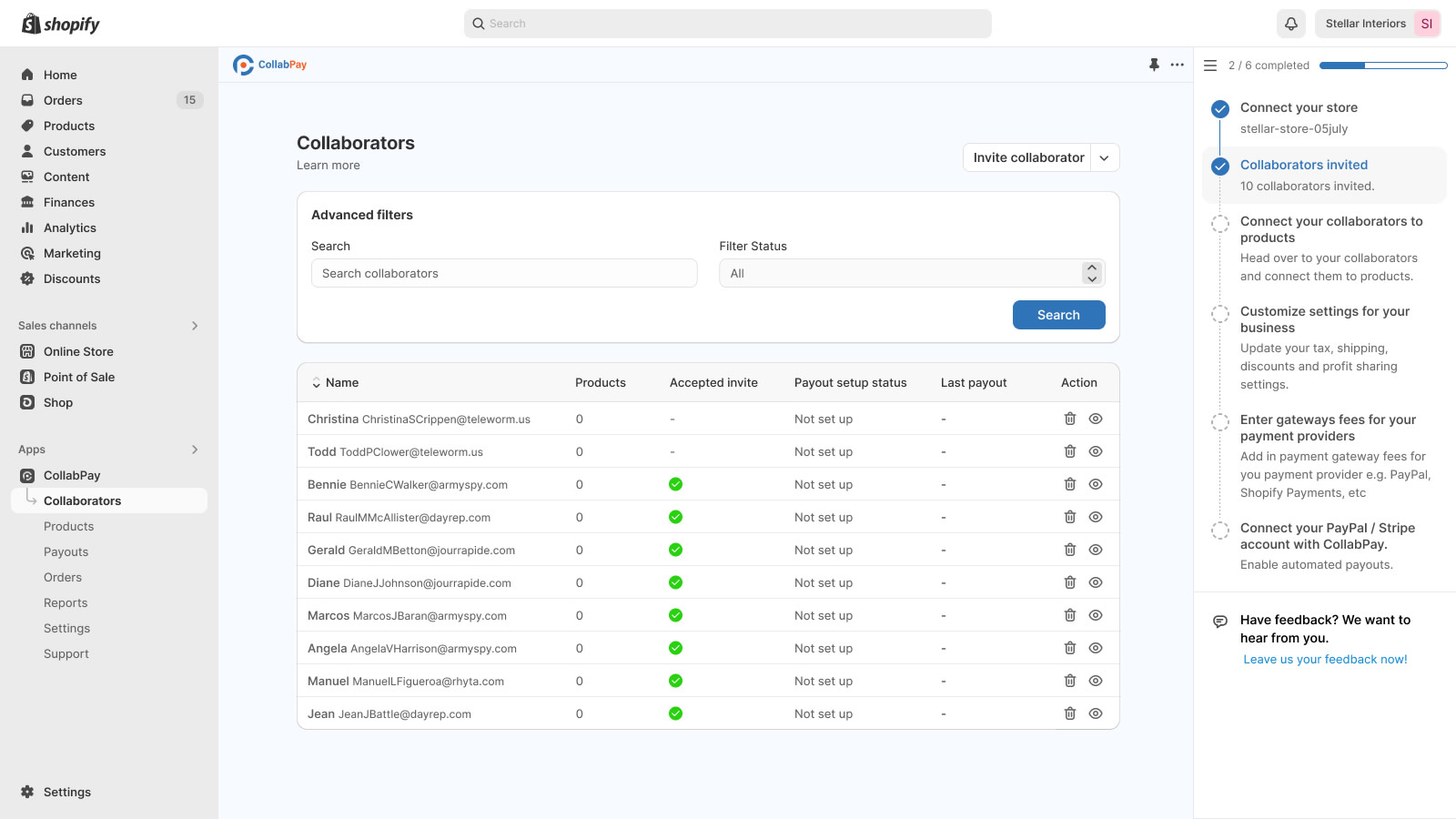Click the onboarding checklist list icon
This screenshot has width=1456, height=819.
(1210, 66)
